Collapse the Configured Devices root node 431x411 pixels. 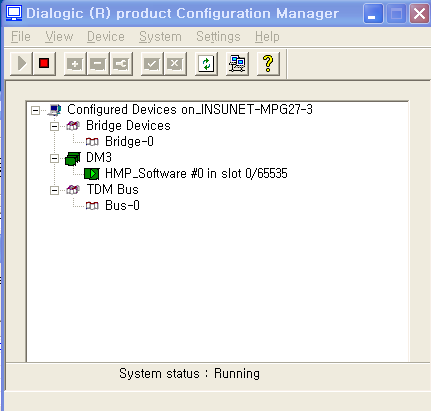tap(35, 110)
